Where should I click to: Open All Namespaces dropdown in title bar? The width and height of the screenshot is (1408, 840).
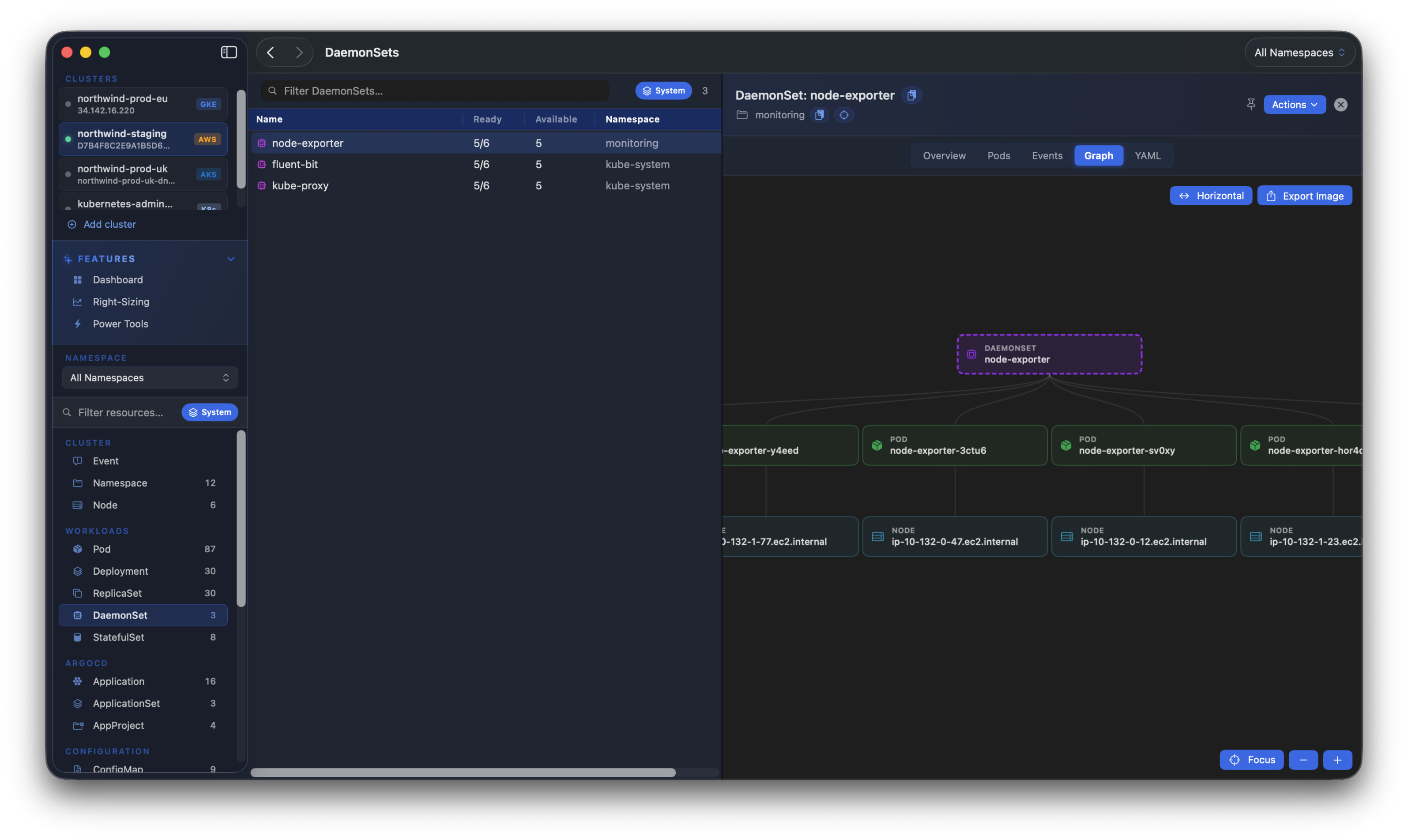click(1299, 53)
